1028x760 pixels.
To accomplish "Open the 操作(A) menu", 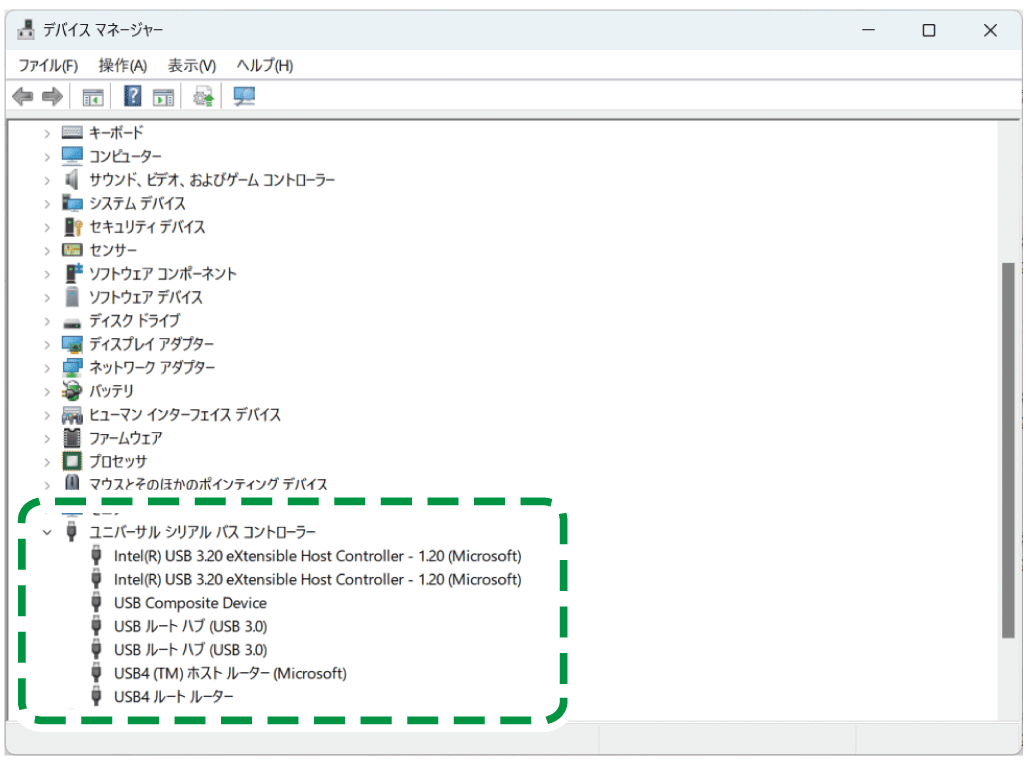I will click(122, 66).
